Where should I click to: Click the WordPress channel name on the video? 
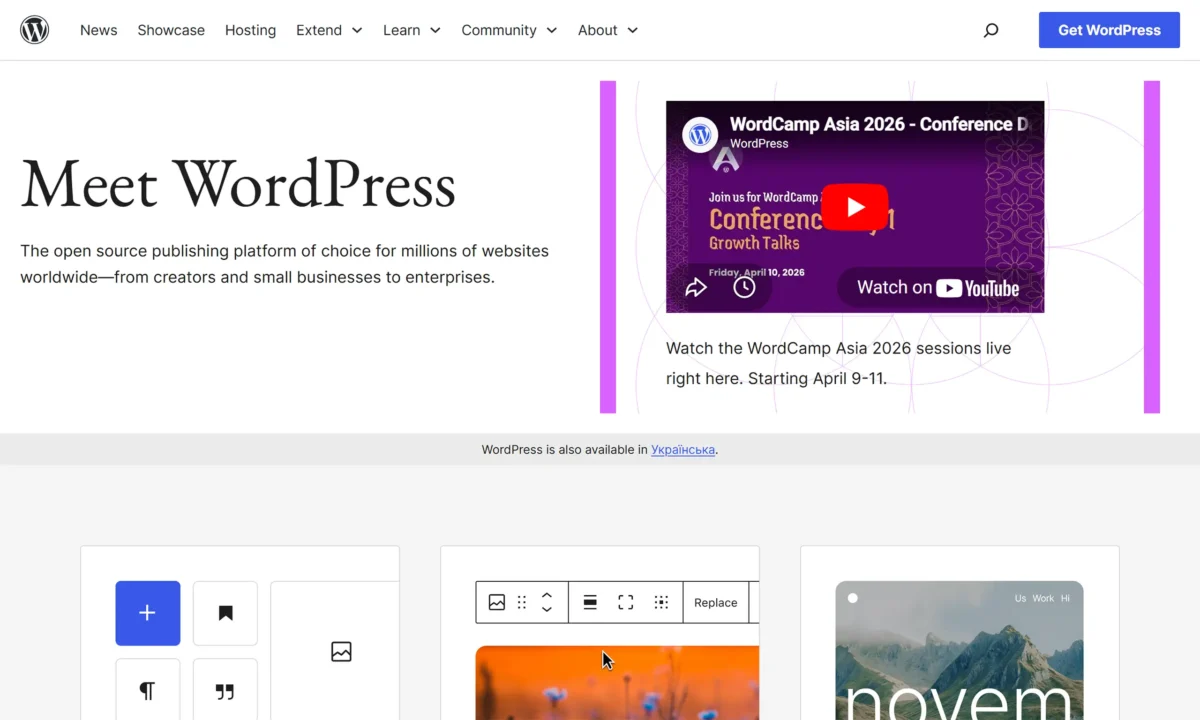point(759,144)
